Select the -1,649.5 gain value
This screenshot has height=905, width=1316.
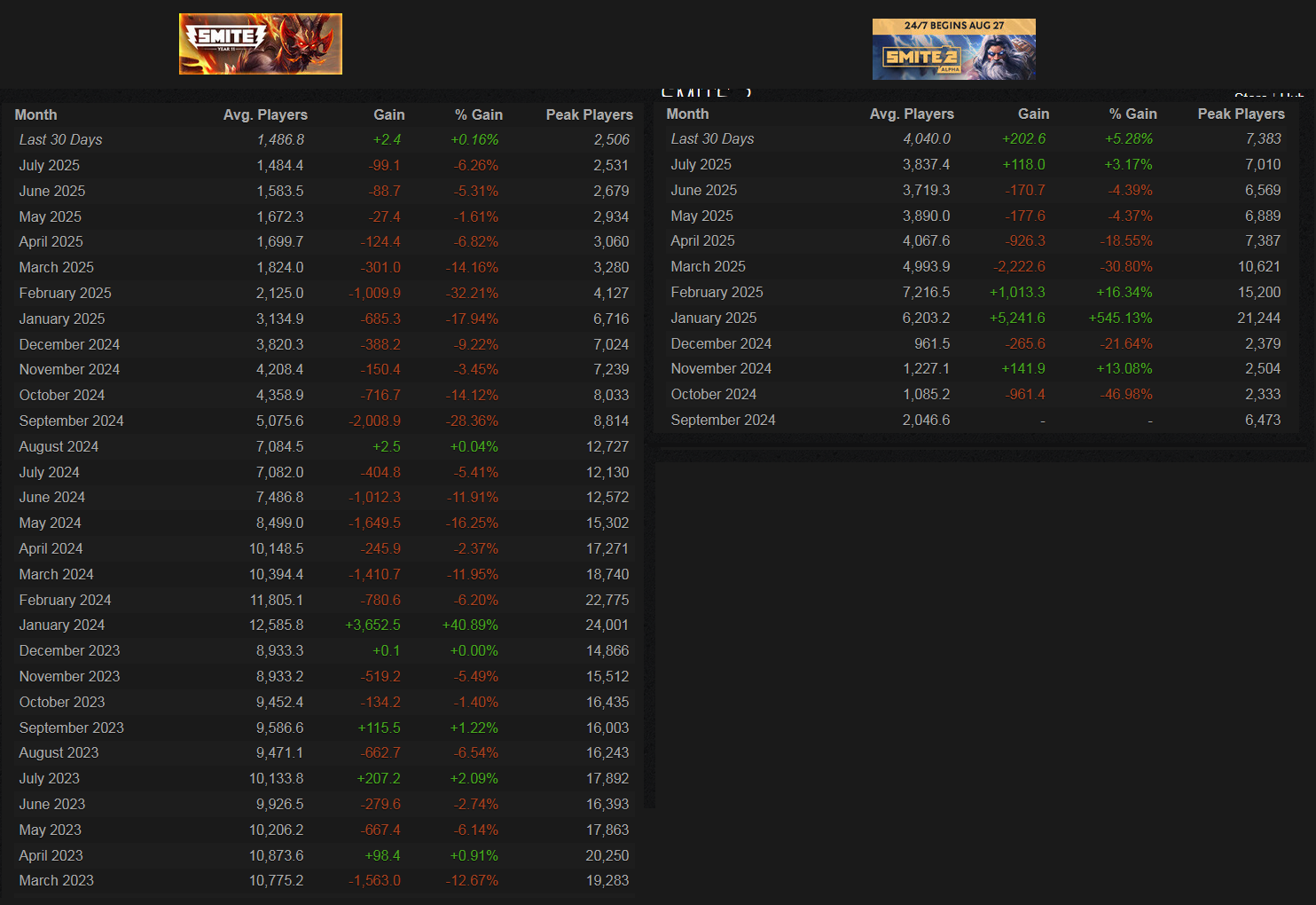point(375,523)
